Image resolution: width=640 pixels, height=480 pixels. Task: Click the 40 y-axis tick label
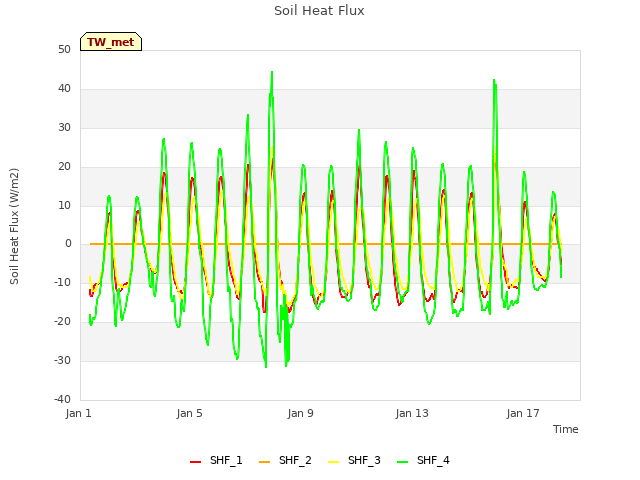tap(64, 89)
